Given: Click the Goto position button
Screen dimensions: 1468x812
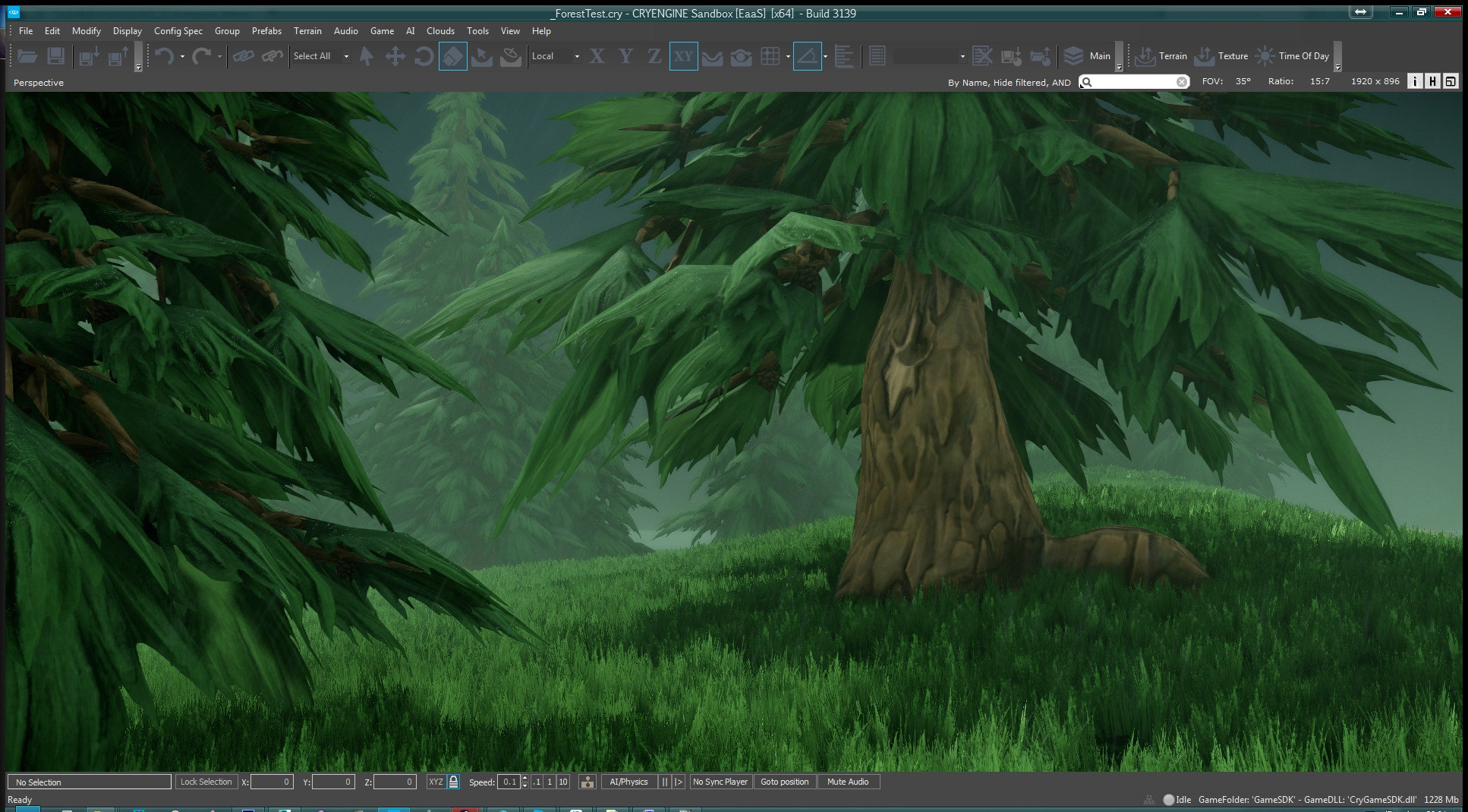Looking at the screenshot, I should click(x=784, y=782).
